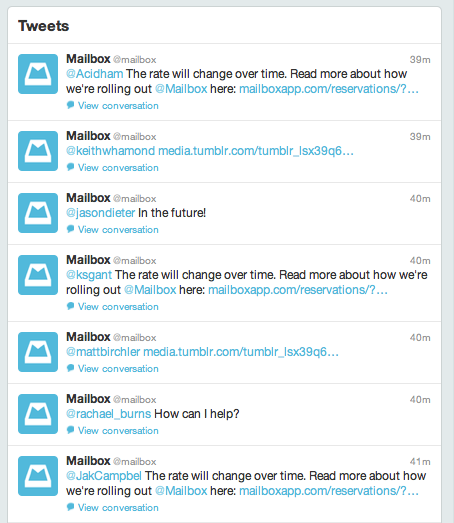Open the @mattbirchler profile mention
This screenshot has height=523, width=454.
click(103, 352)
